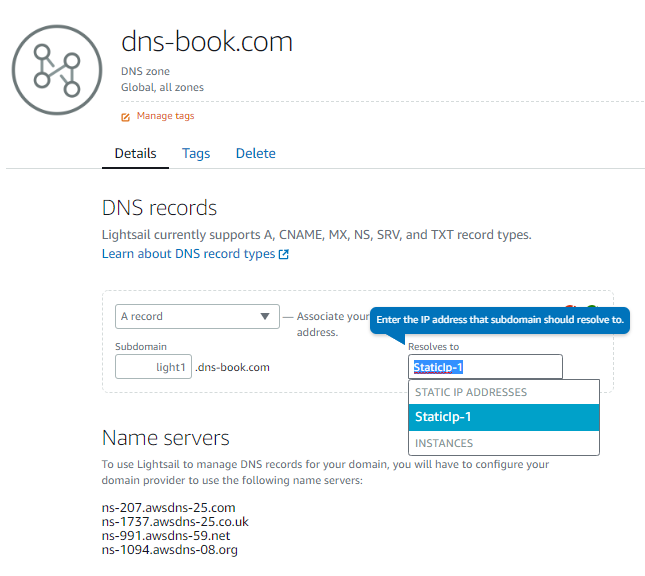This screenshot has width=645, height=576.
Task: Open Learn about DNS record types link
Action: point(188,254)
